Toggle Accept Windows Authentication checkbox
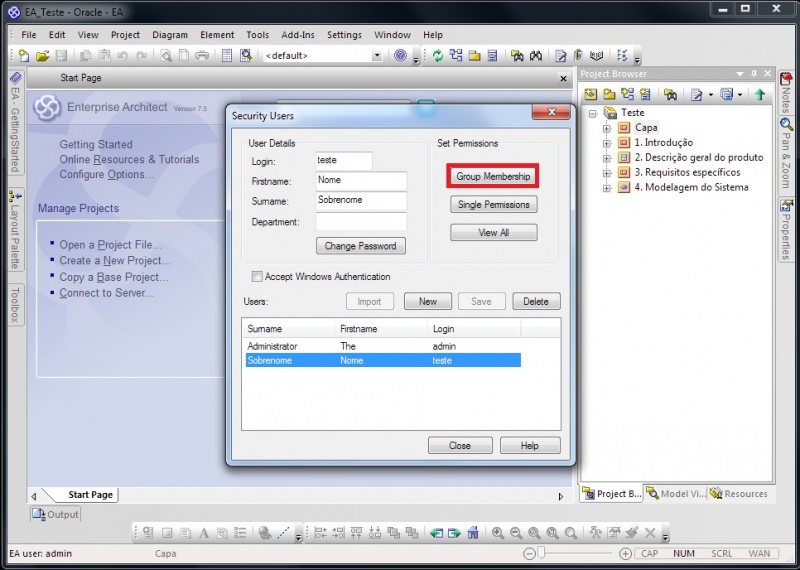This screenshot has width=800, height=570. tap(257, 277)
